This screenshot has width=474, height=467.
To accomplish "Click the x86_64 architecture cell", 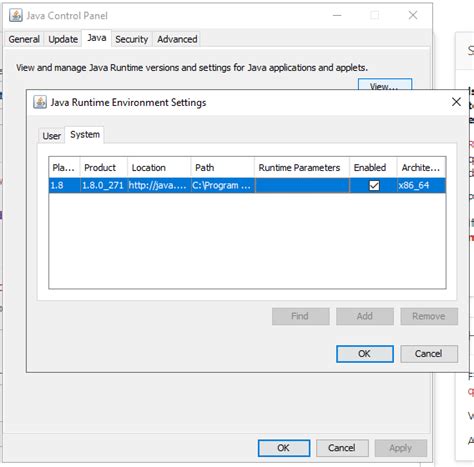I will coord(421,185).
